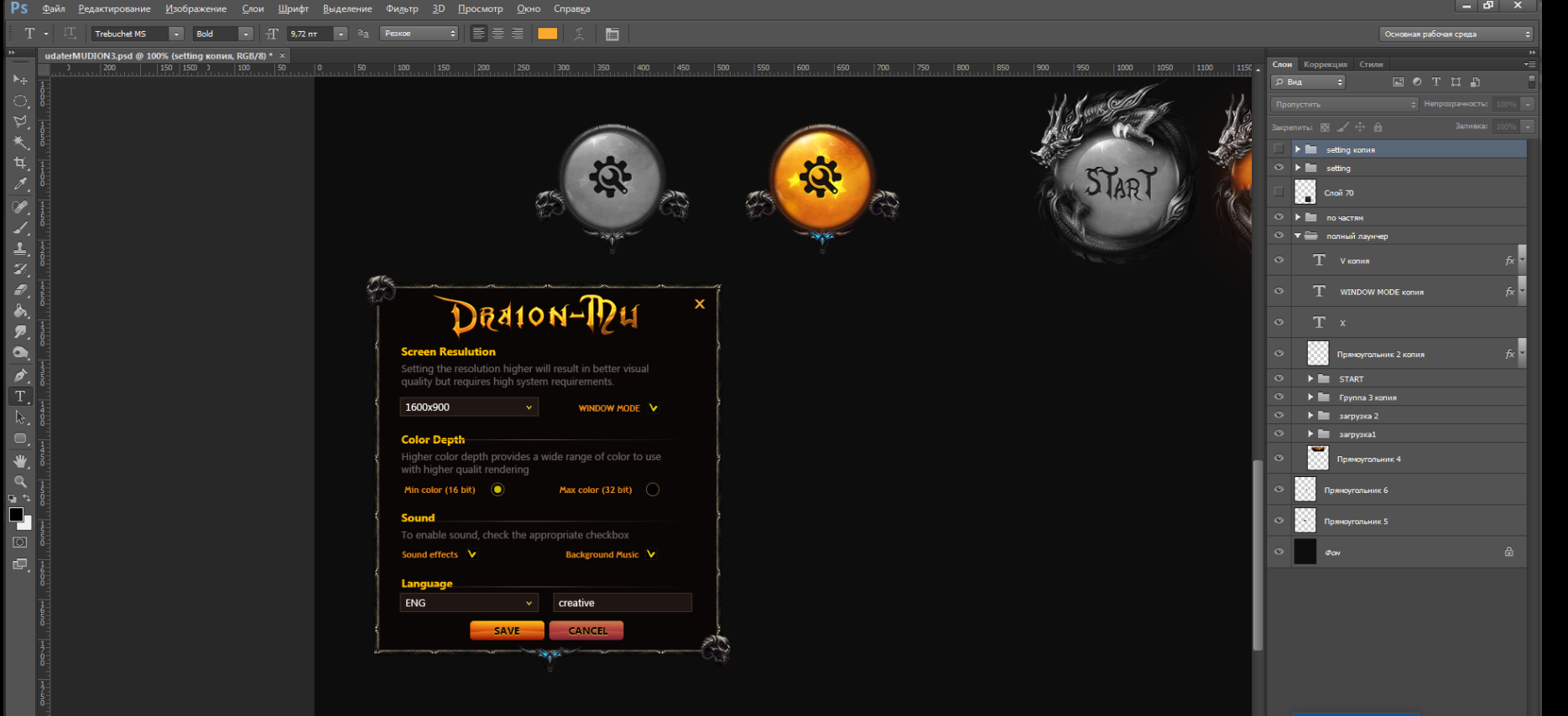Select the Pen tool
The width and height of the screenshot is (1568, 716).
click(x=20, y=375)
